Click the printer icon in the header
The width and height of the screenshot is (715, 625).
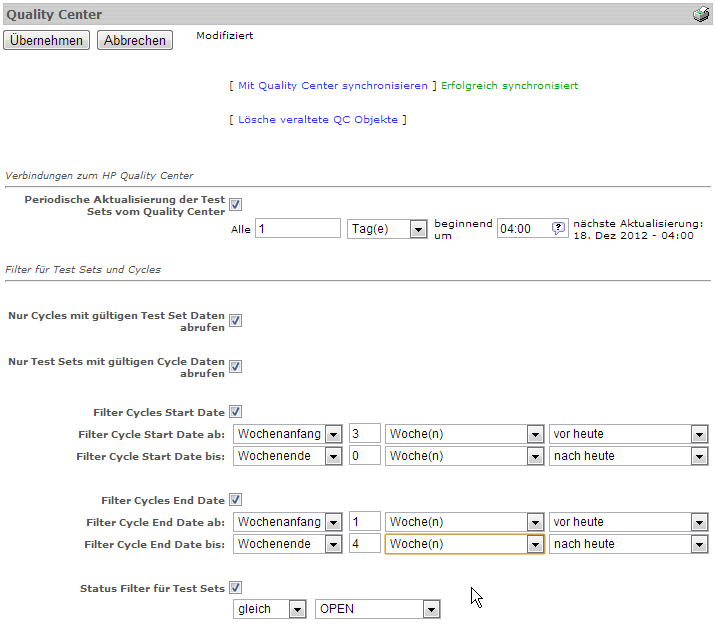(x=700, y=14)
